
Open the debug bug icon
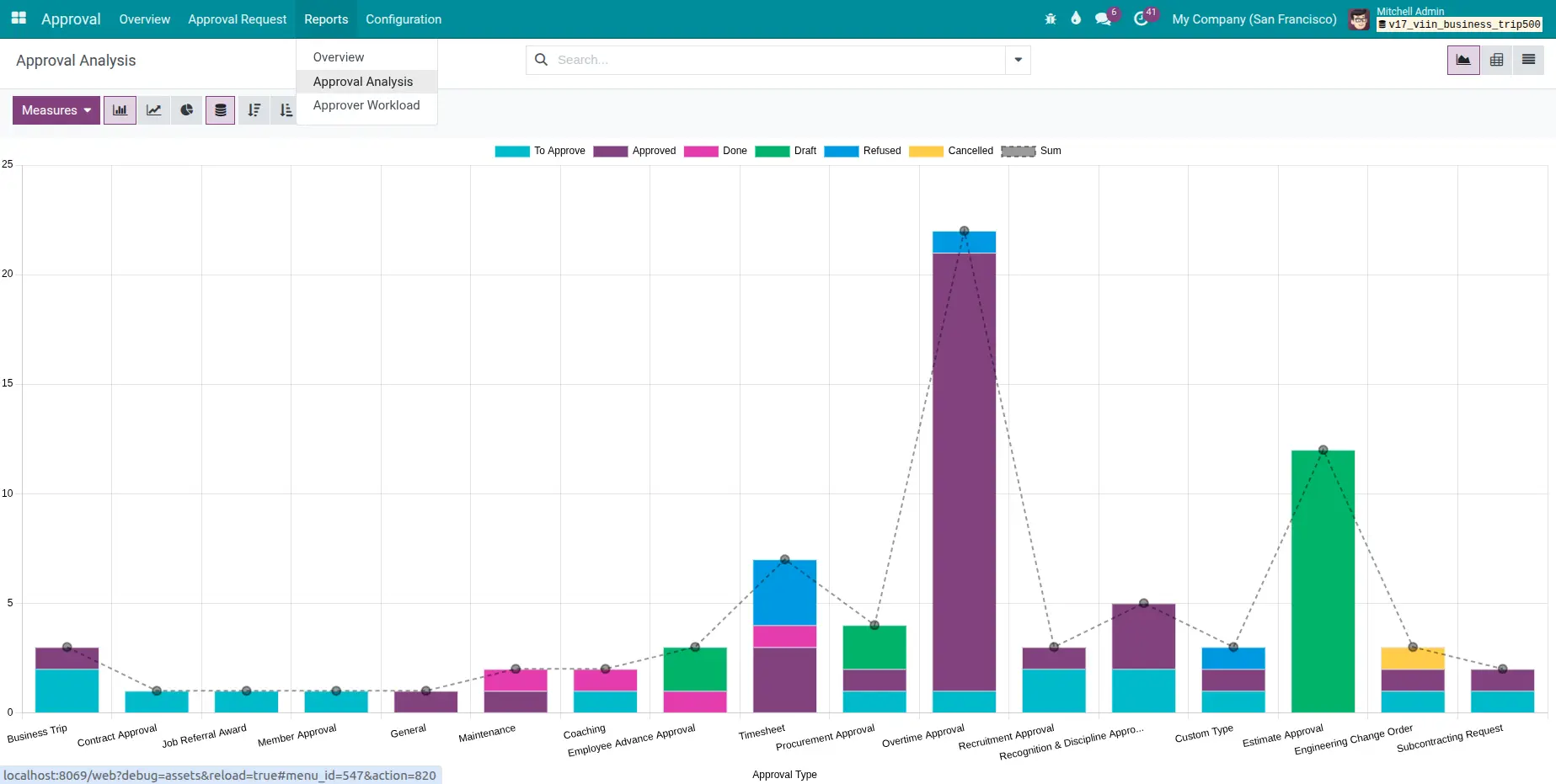(x=1051, y=19)
